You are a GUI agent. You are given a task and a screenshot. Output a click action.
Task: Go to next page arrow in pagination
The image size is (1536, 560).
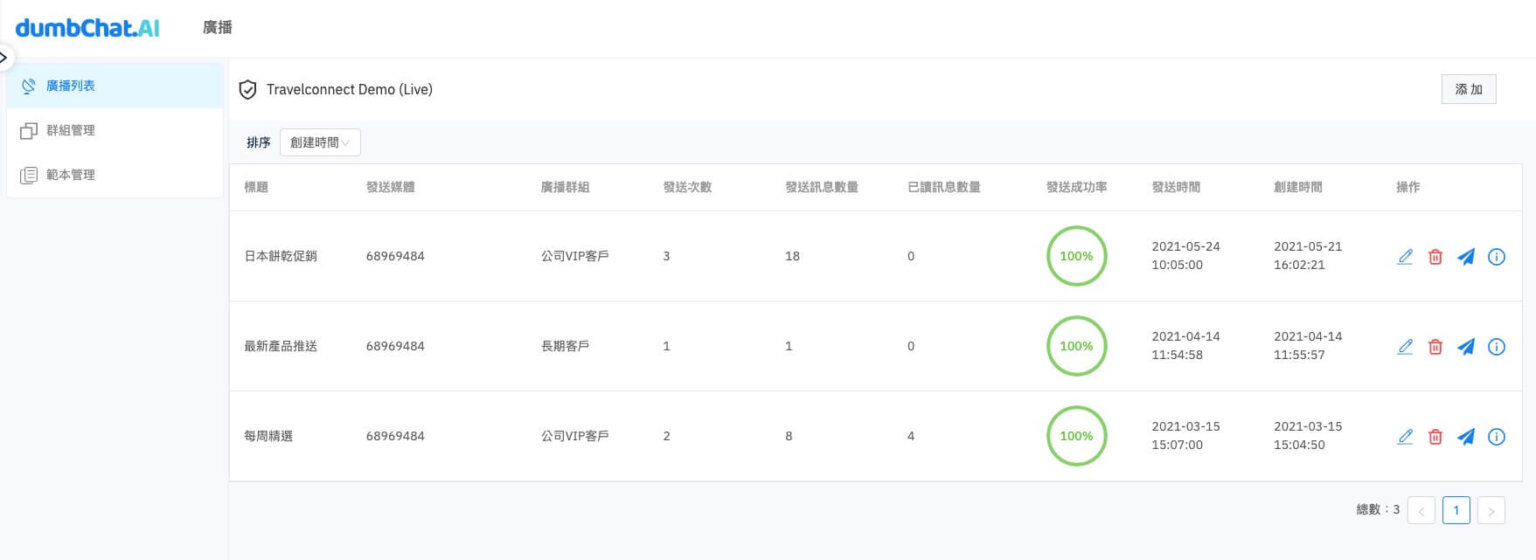coord(1491,511)
